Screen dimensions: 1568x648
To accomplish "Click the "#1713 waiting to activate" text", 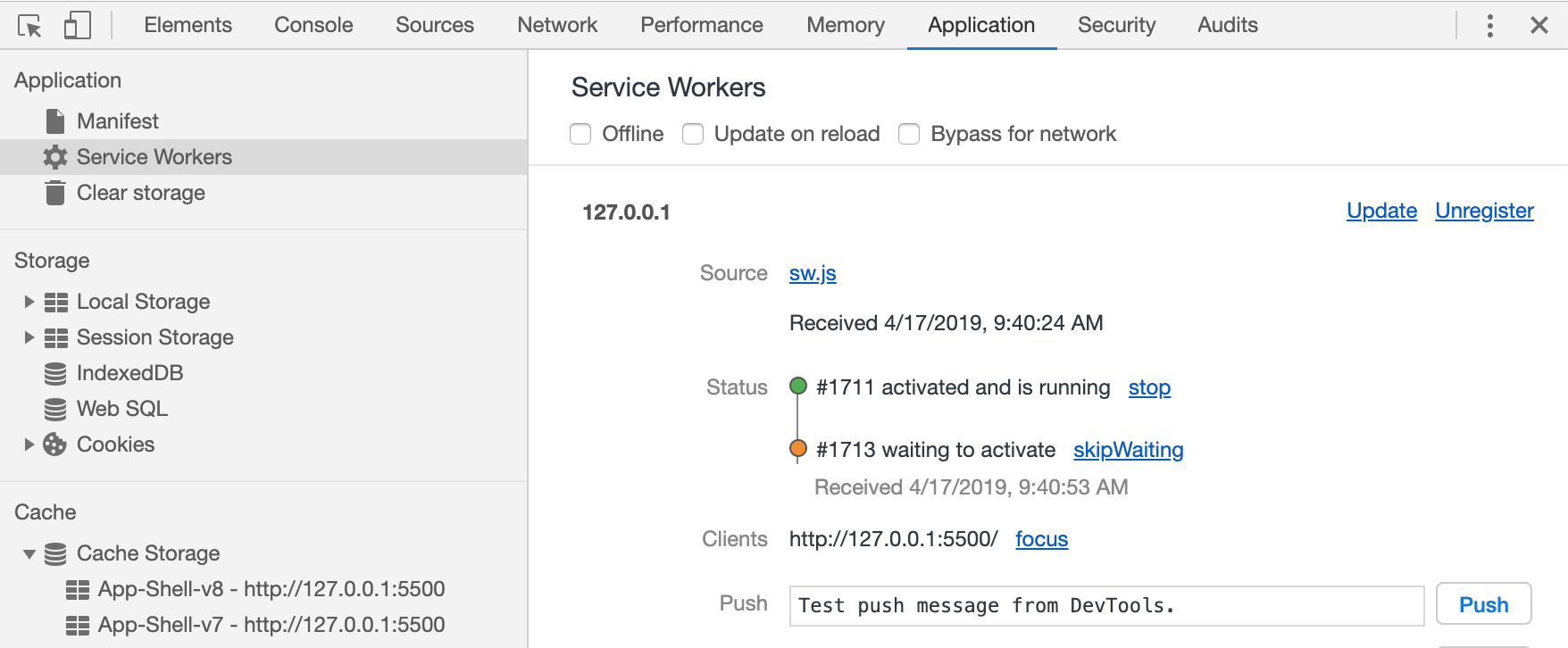I will (x=936, y=450).
